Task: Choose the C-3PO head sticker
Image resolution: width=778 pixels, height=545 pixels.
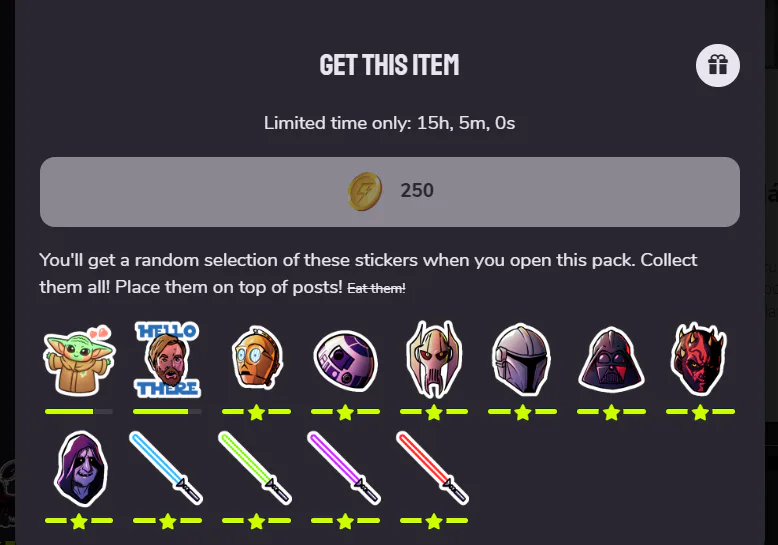Action: click(x=257, y=357)
